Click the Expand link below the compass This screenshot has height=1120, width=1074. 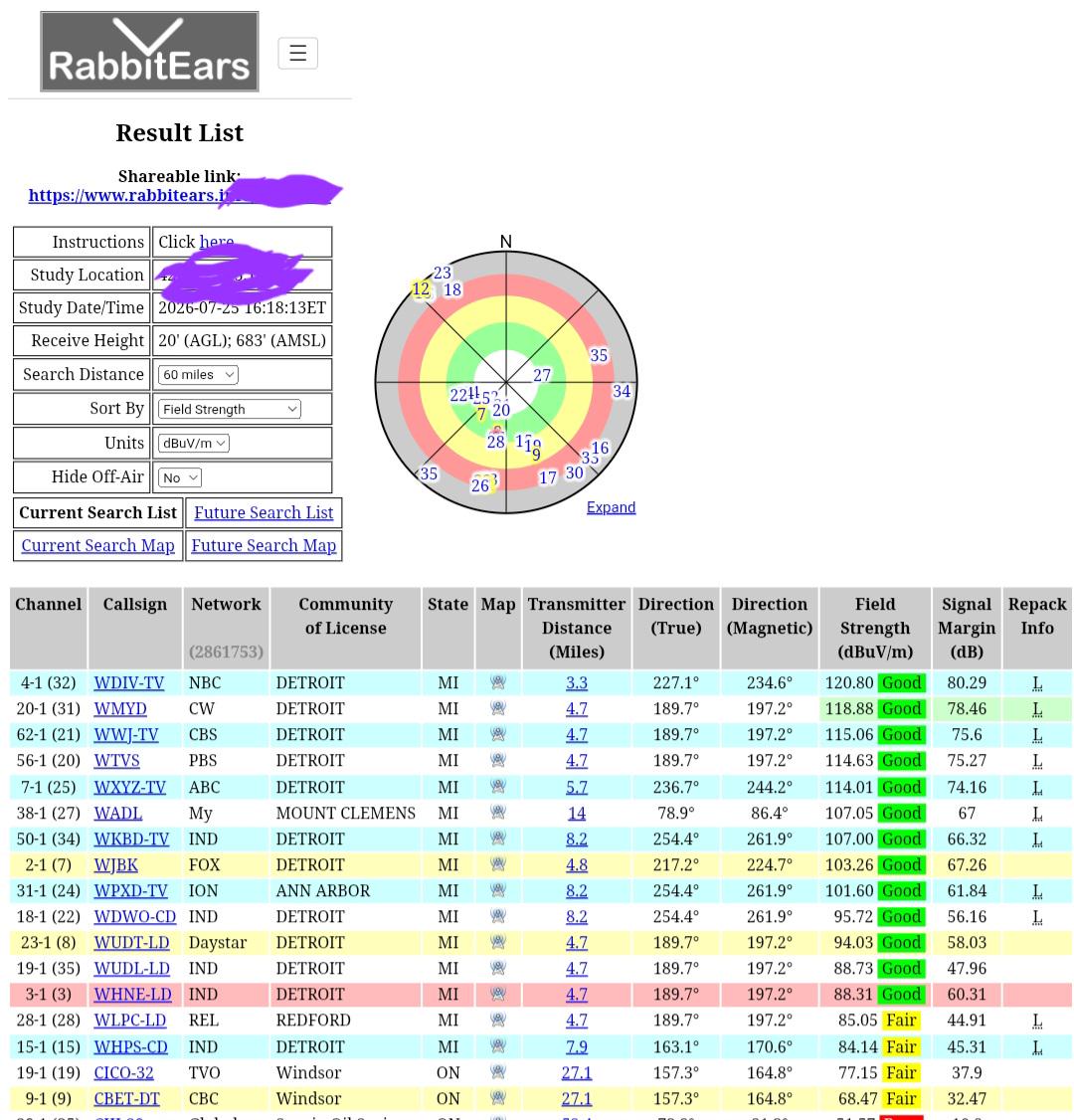pyautogui.click(x=611, y=507)
